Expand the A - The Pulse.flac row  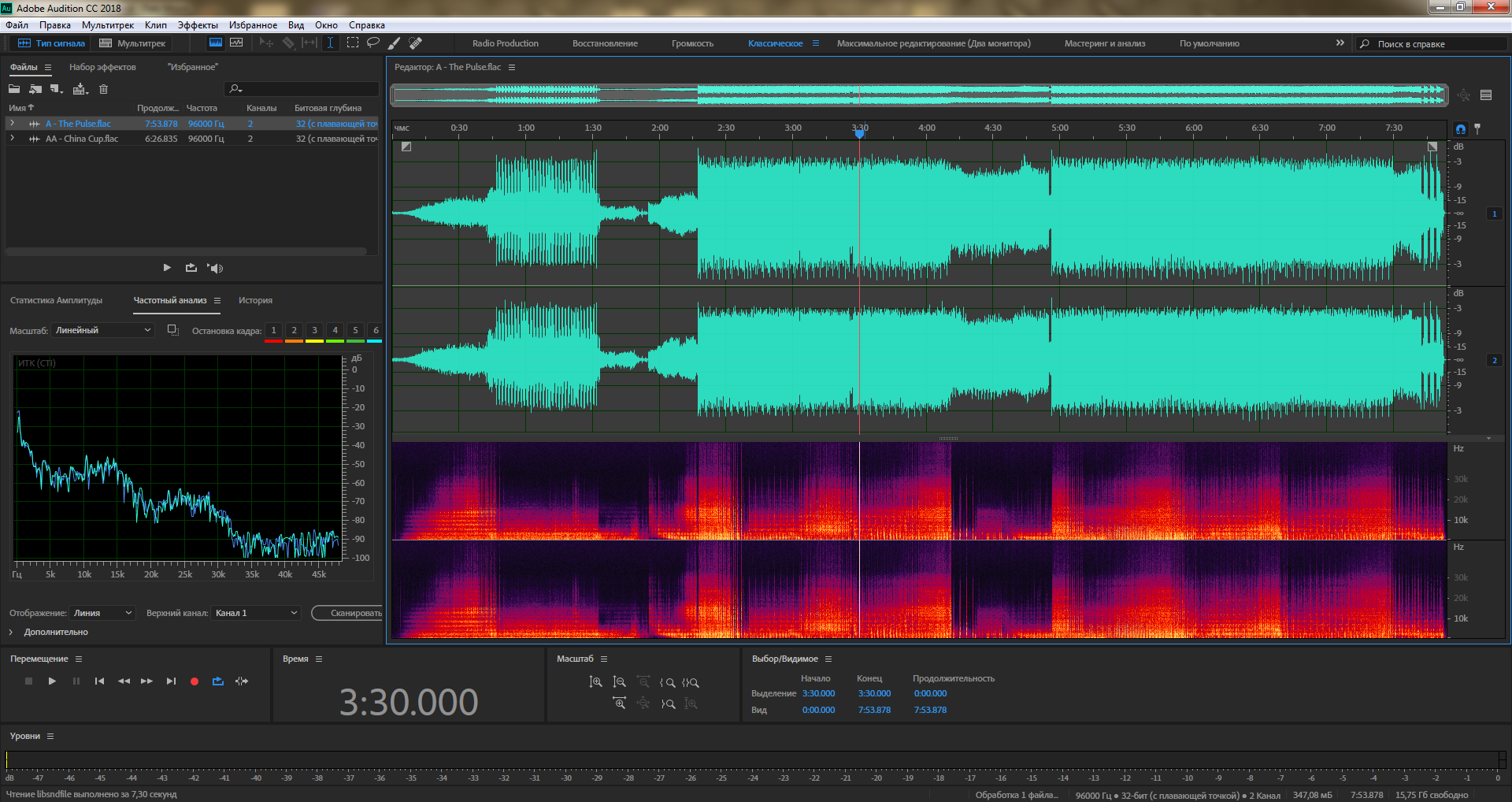coord(12,124)
